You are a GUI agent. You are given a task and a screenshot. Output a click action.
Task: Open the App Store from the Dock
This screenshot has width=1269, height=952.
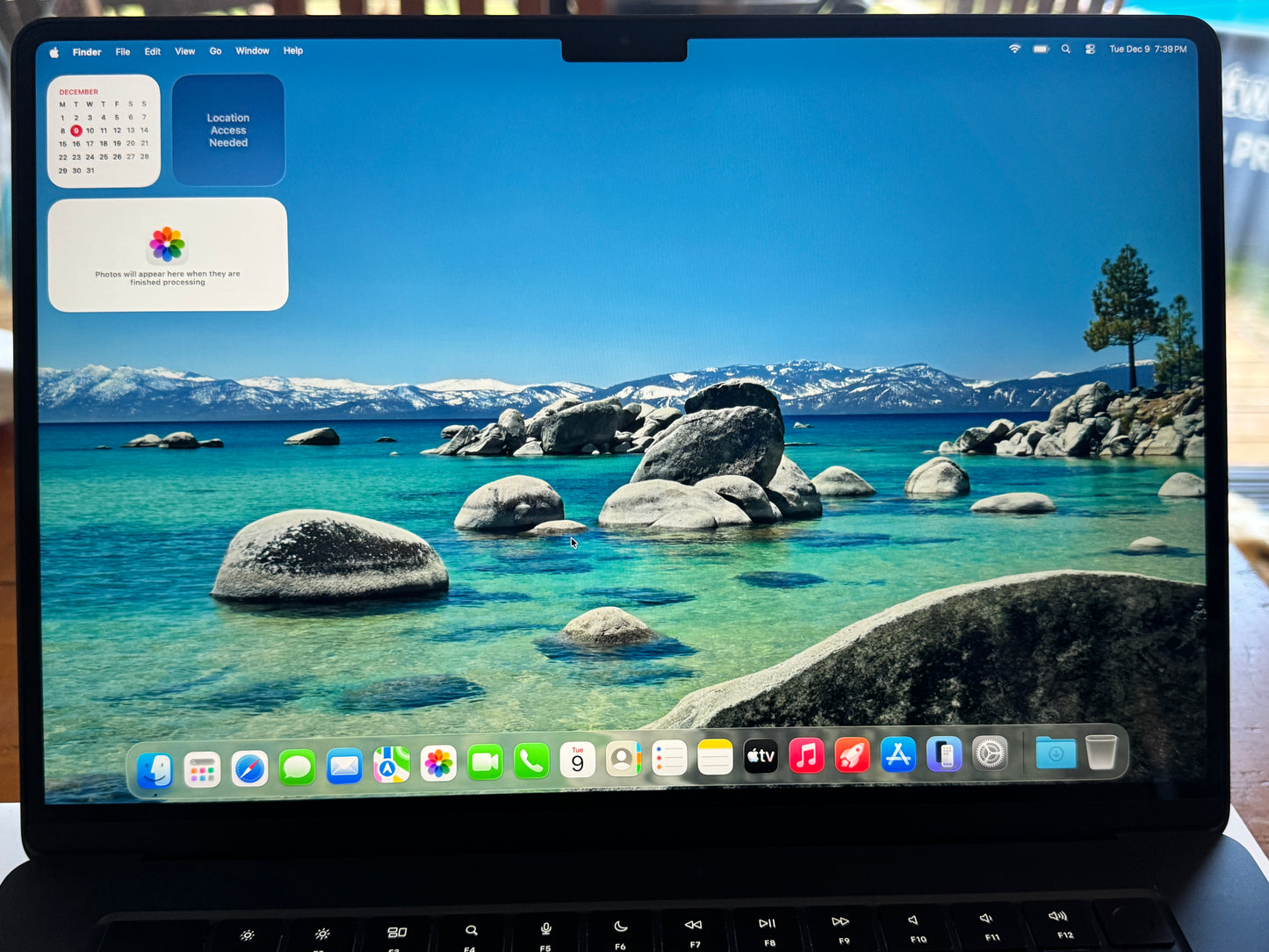tap(898, 754)
